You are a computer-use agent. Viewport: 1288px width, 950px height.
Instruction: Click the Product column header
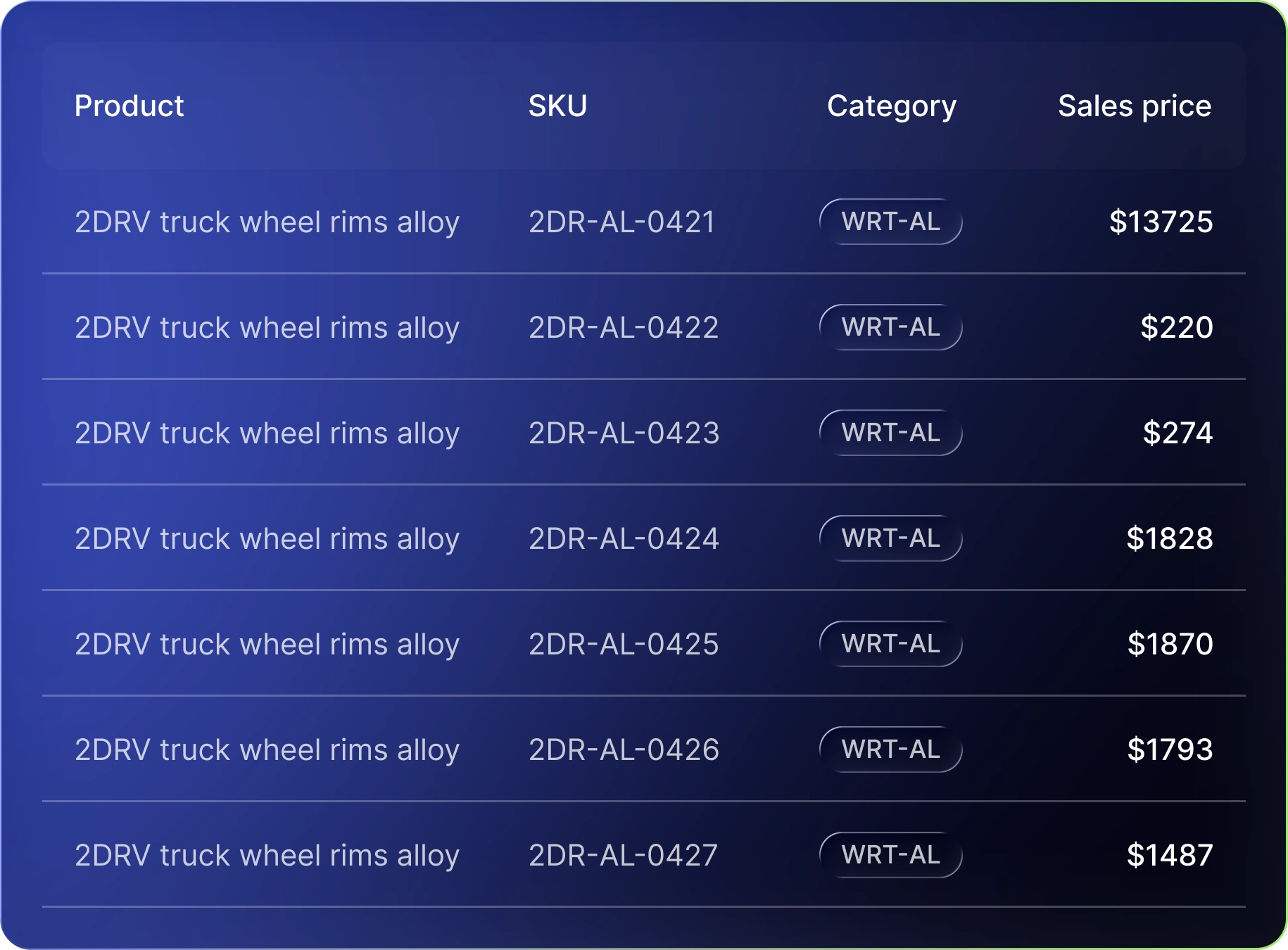point(129,106)
